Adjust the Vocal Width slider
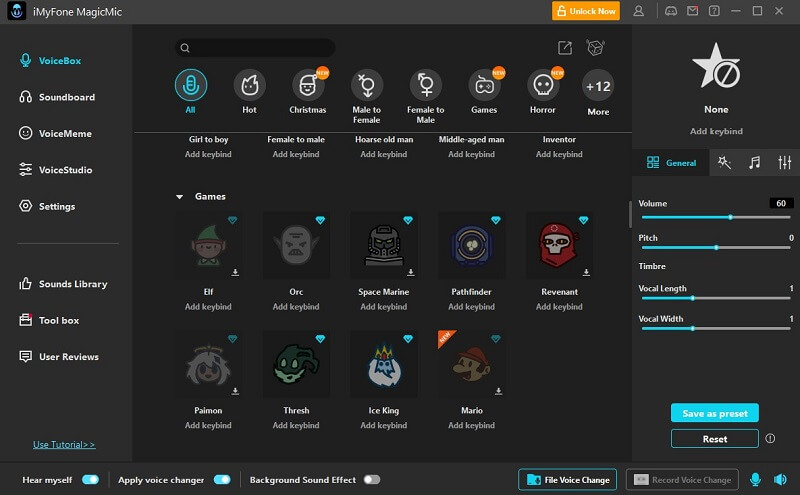The width and height of the screenshot is (800, 495). [x=716, y=329]
